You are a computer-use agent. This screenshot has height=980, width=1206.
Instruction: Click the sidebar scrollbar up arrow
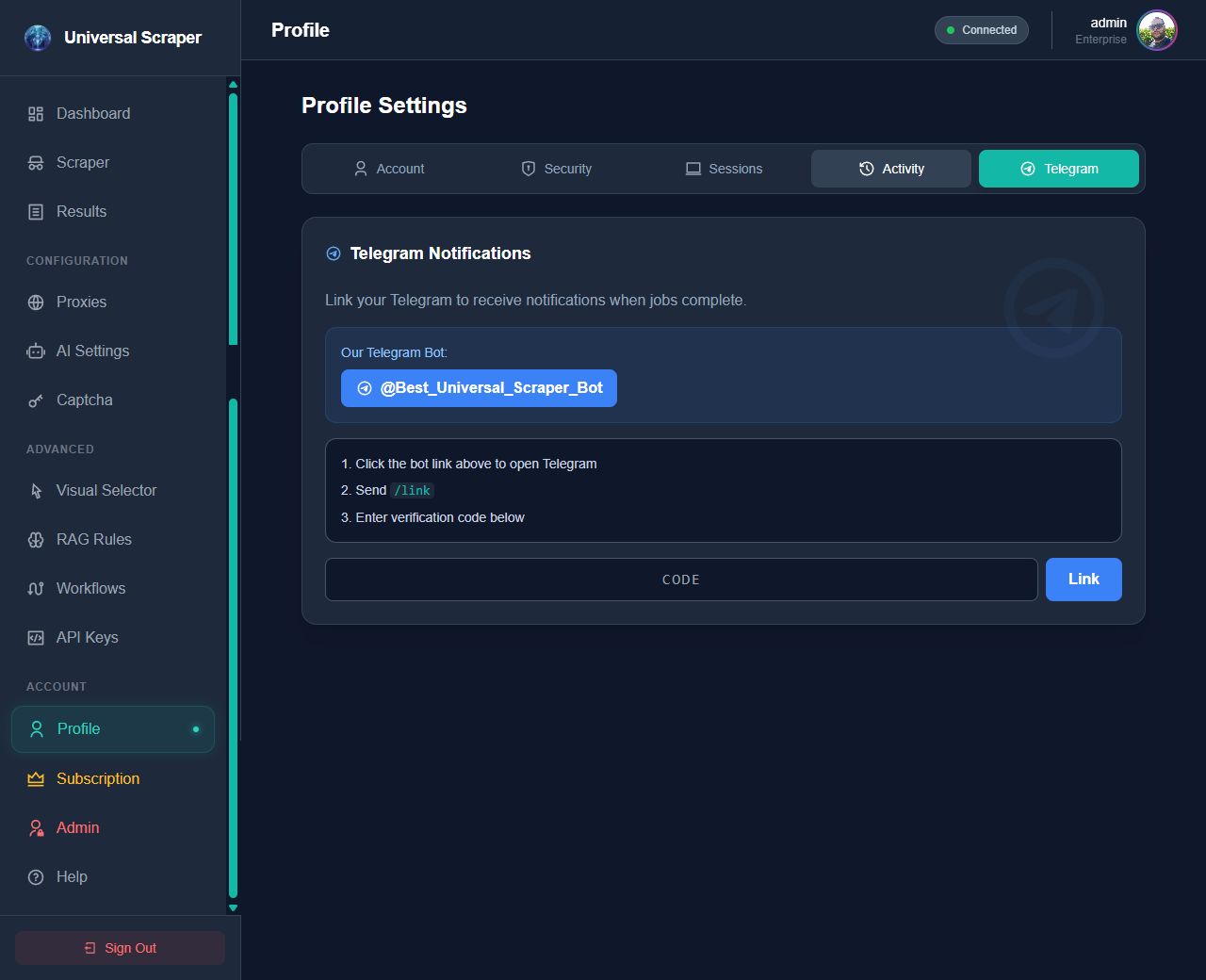(233, 85)
